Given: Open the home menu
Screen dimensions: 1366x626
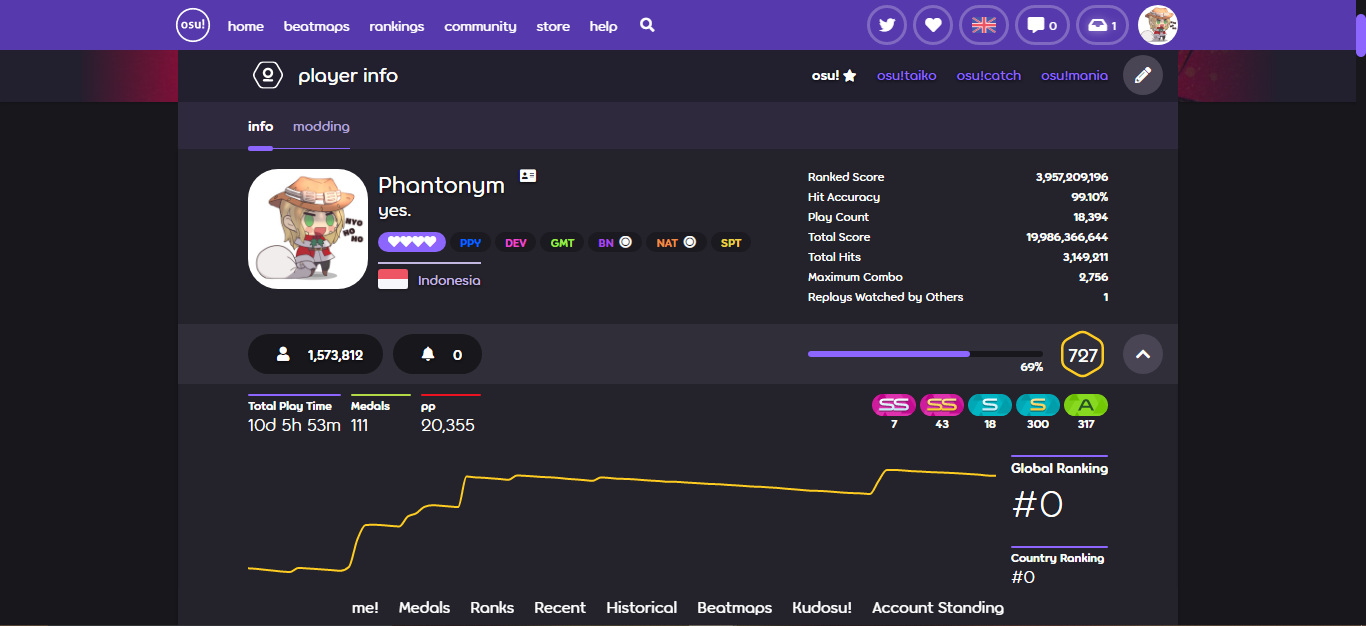Looking at the screenshot, I should pyautogui.click(x=246, y=26).
